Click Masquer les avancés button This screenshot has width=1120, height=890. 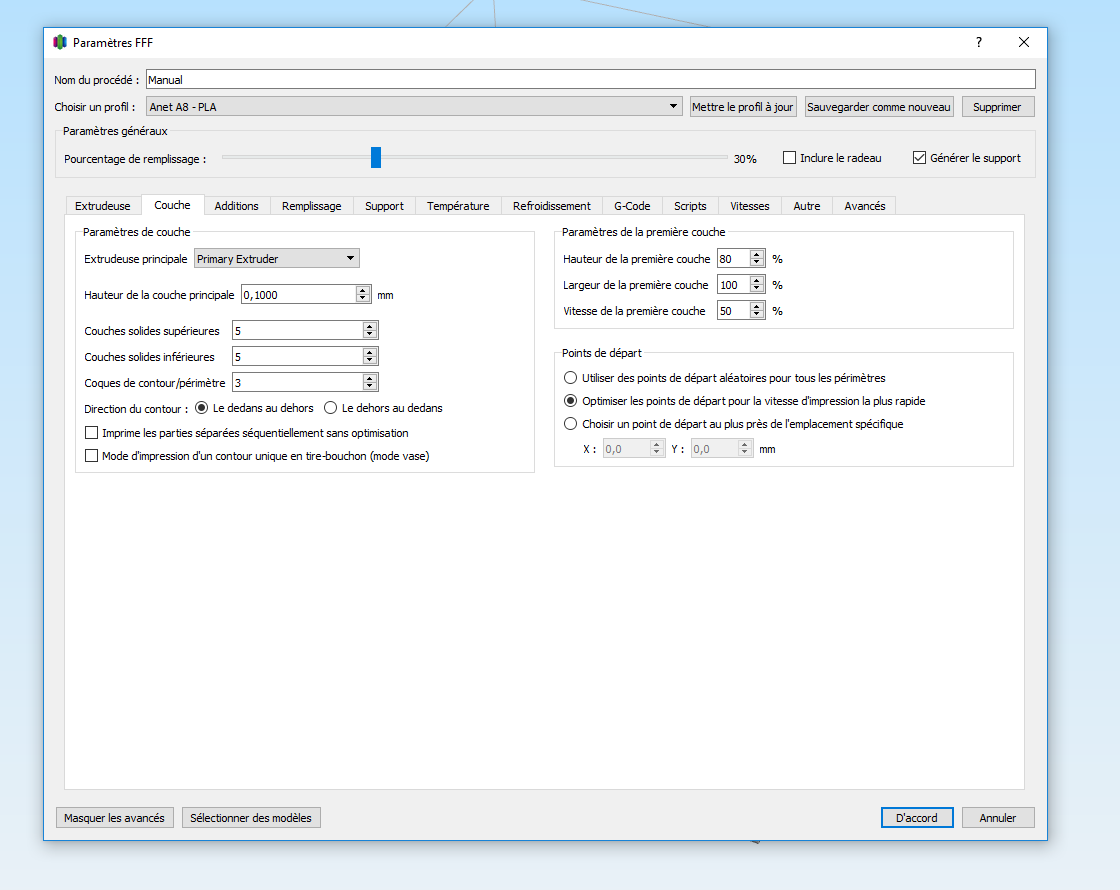coord(114,818)
